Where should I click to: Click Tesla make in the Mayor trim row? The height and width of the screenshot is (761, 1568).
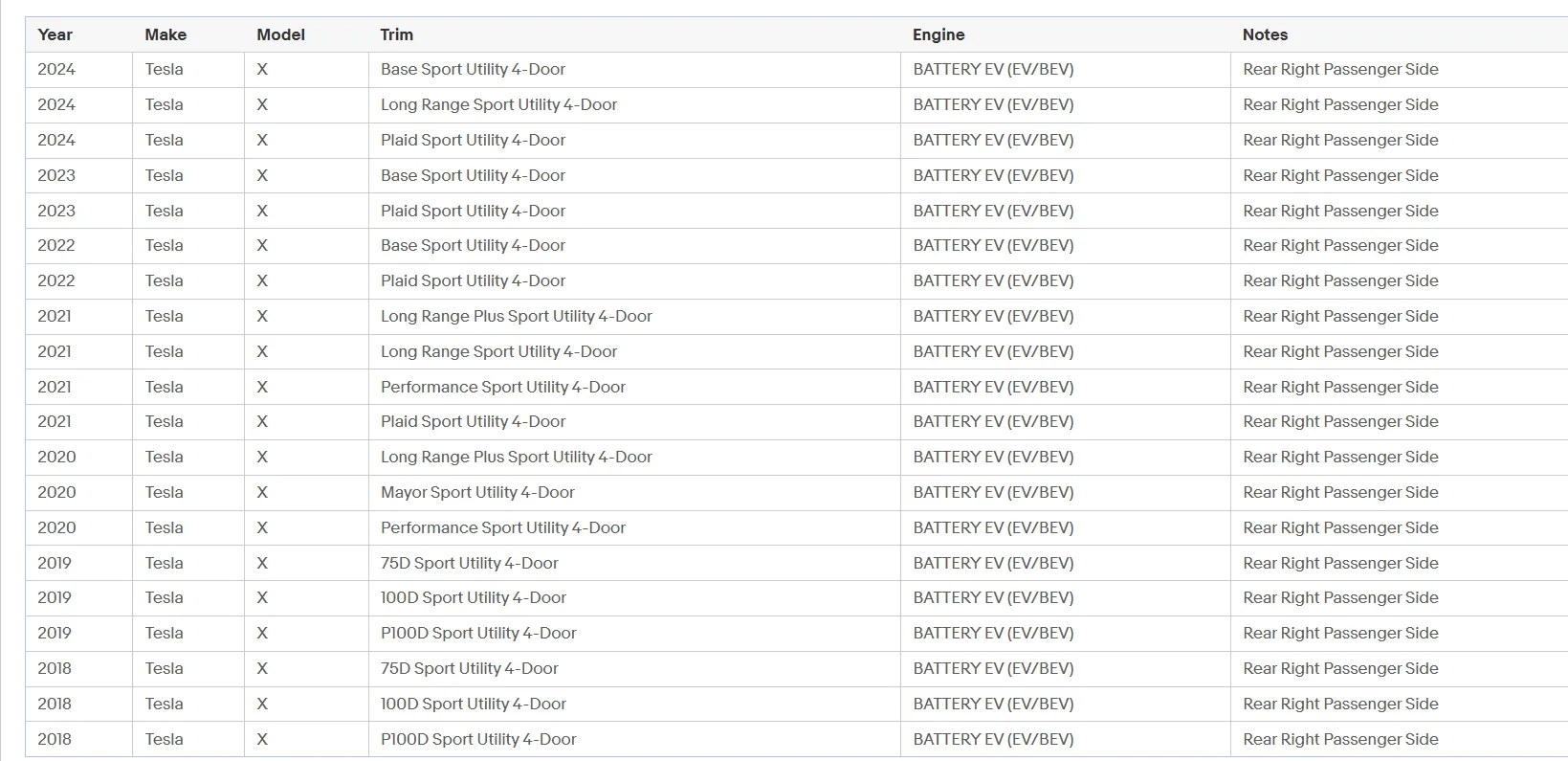coord(165,492)
